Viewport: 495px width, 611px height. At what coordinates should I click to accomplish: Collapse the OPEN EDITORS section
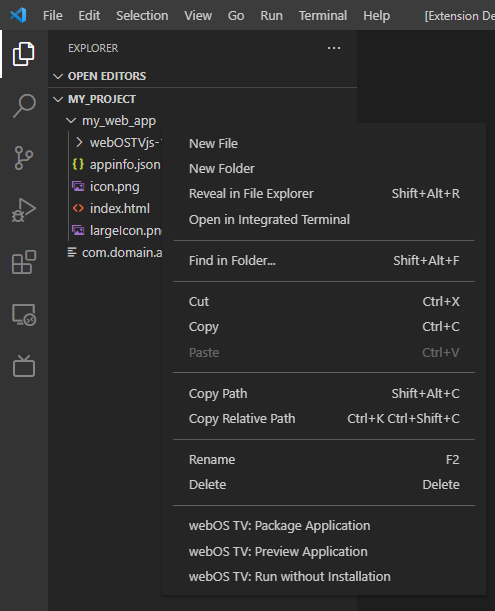(58, 76)
